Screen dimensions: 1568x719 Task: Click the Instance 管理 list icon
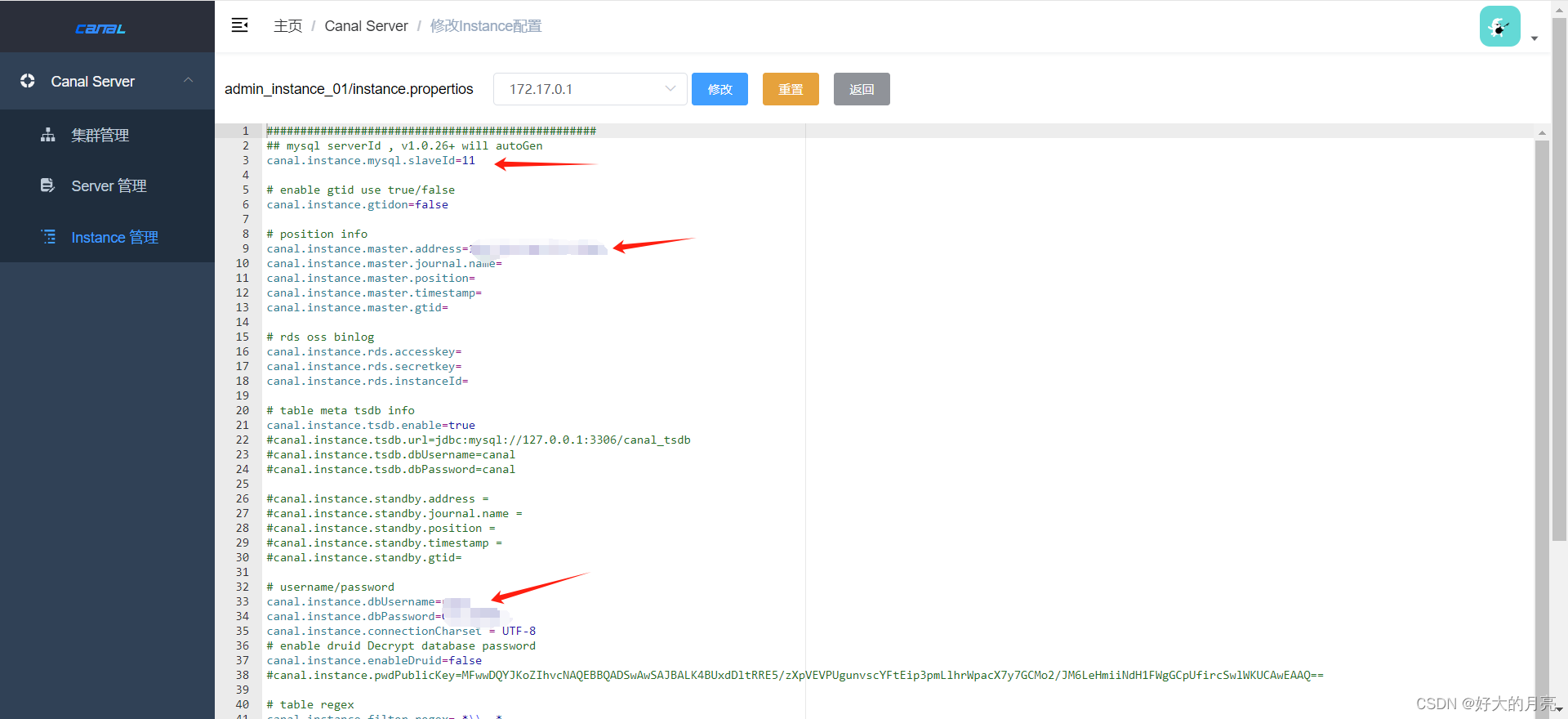click(49, 237)
